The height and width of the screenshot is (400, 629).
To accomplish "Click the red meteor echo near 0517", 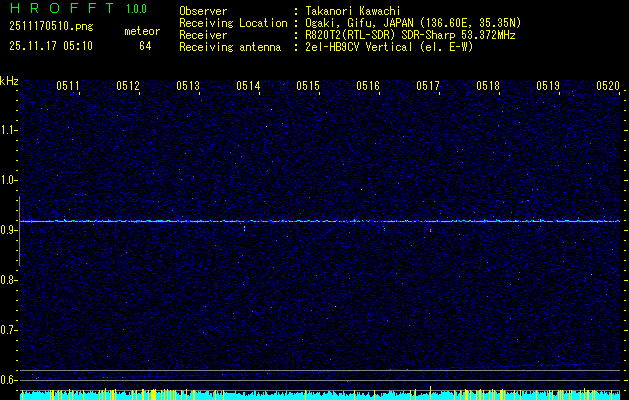I will [430, 231].
